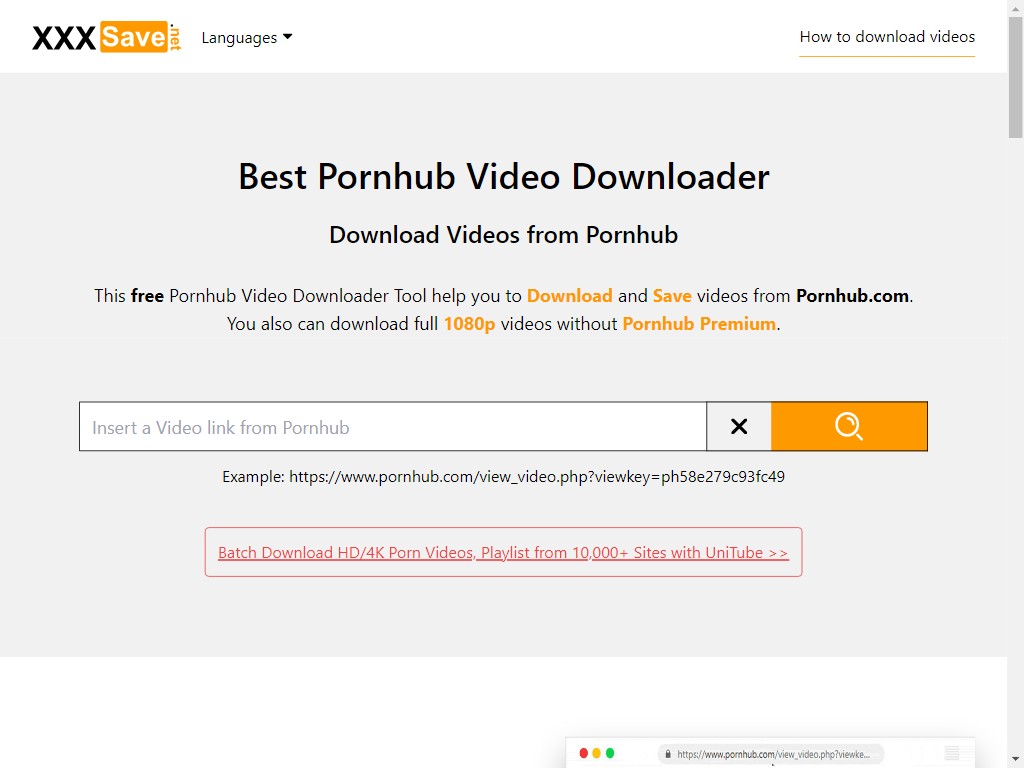Click the orange magnifier search button
Viewport: 1024px width, 768px height.
coord(849,427)
